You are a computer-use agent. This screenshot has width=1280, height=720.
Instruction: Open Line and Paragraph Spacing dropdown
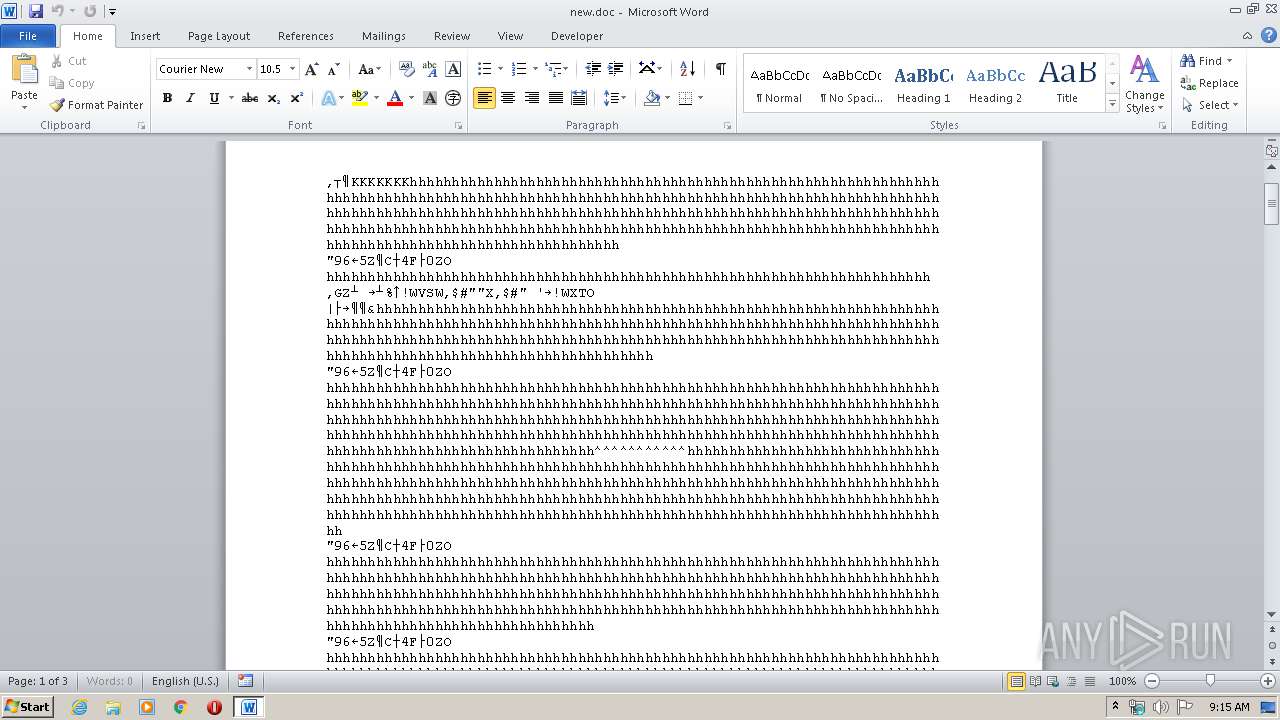(614, 98)
